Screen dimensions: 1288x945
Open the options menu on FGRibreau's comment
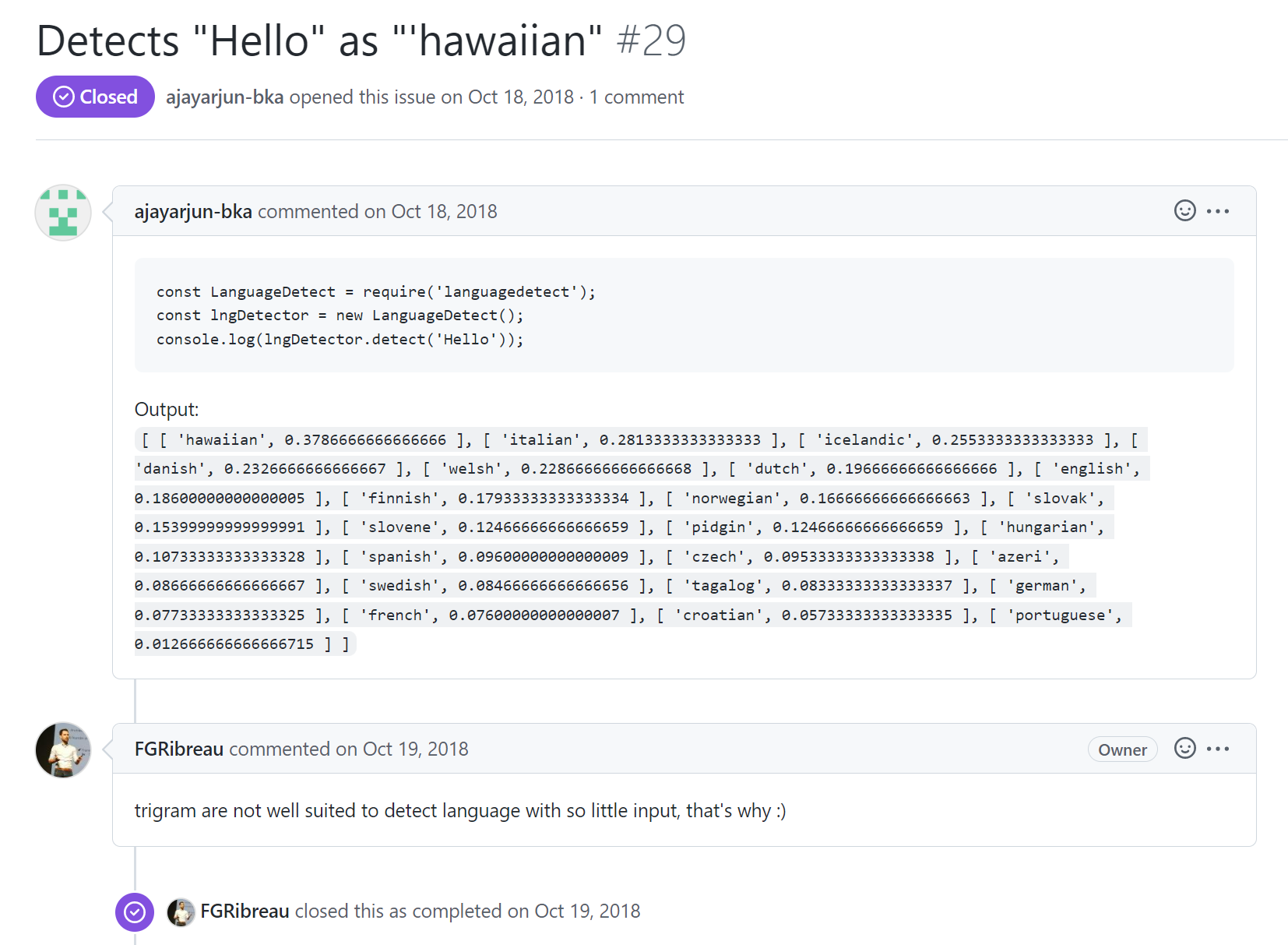pos(1219,749)
